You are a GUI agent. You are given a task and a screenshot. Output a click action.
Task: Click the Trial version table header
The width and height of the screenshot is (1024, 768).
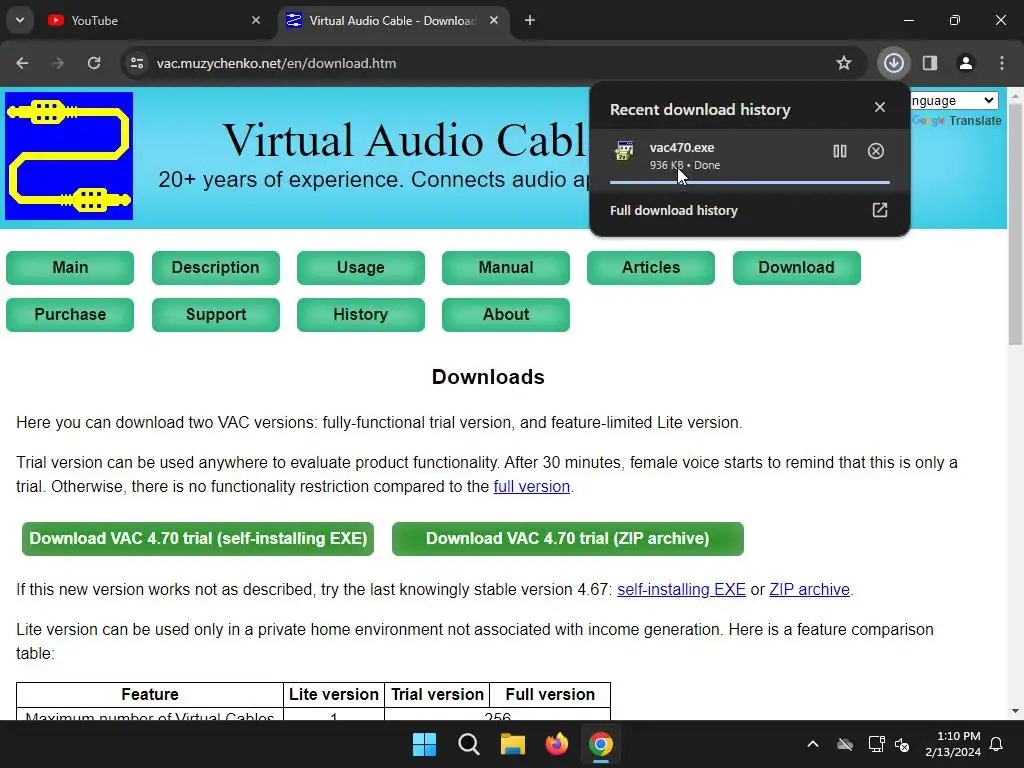437,694
